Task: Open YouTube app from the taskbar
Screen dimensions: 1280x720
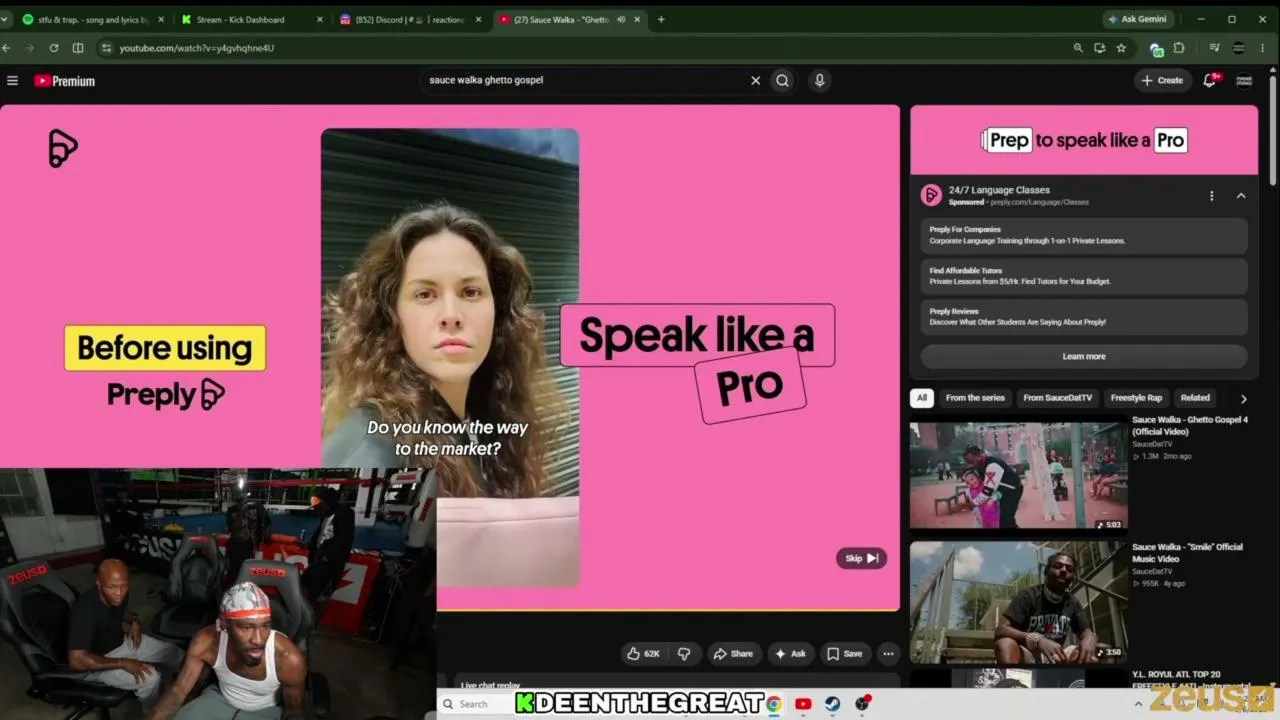Action: [803, 704]
